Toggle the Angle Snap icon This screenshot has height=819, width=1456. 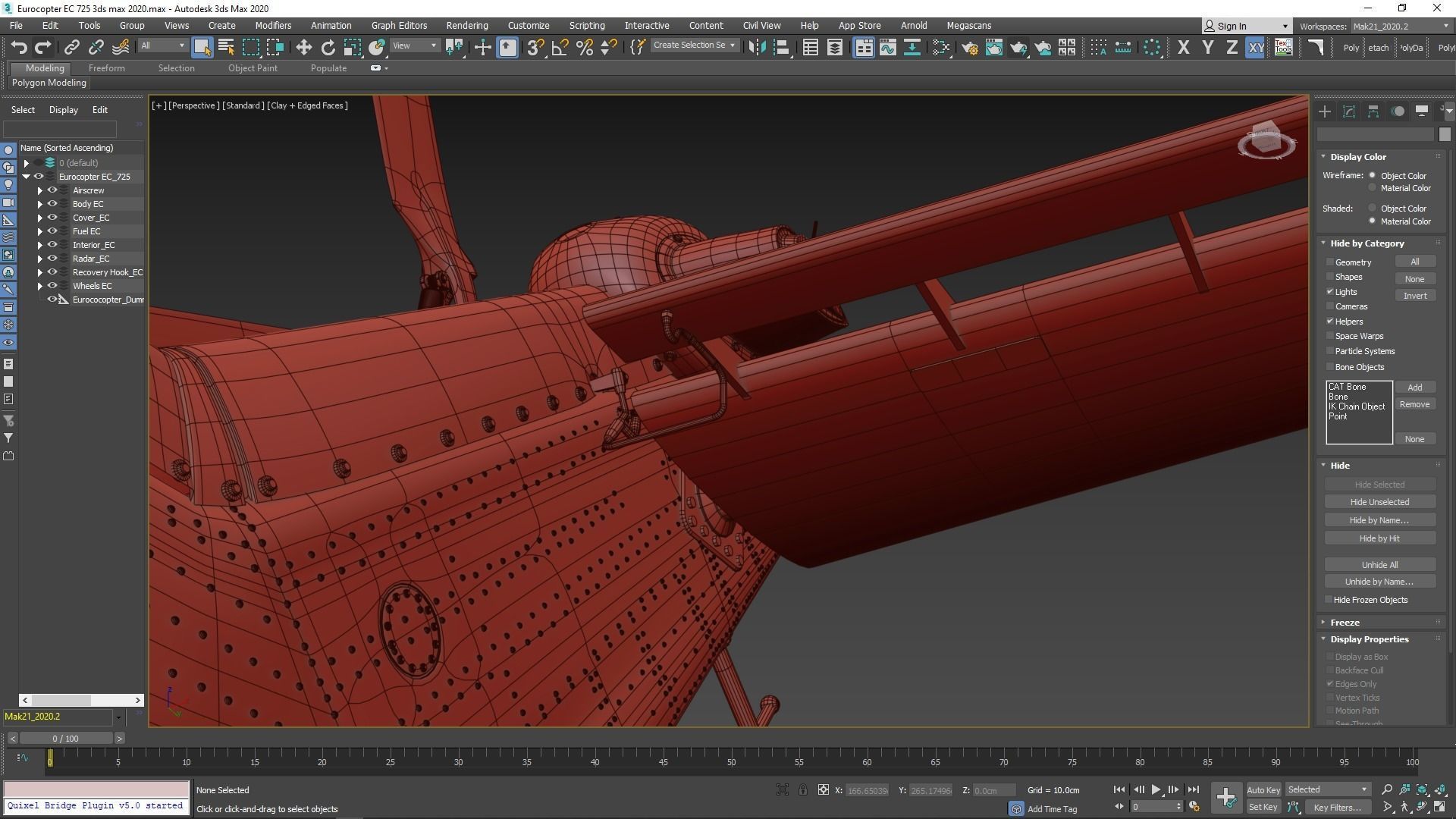coord(560,48)
